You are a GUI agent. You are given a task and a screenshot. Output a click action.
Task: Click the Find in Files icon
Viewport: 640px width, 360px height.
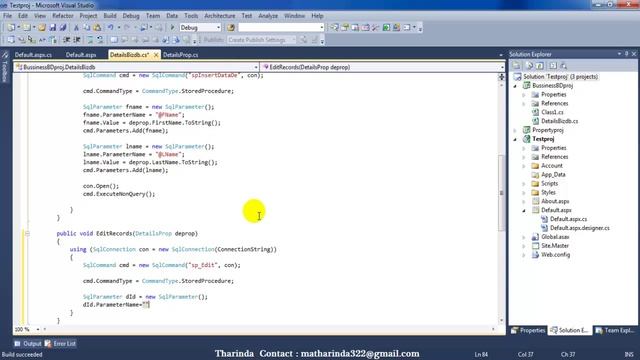(x=231, y=28)
